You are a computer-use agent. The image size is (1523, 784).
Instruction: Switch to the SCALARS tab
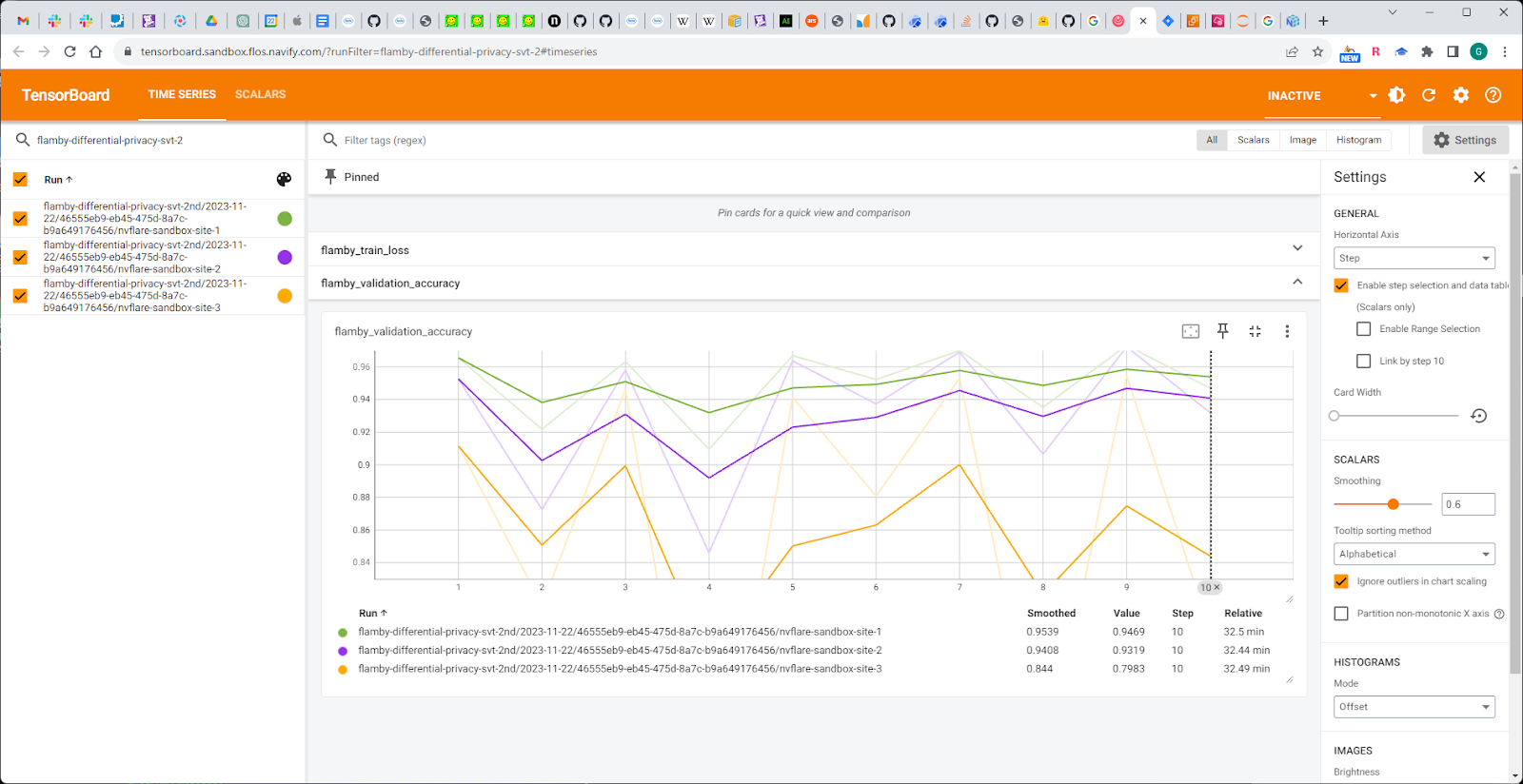click(x=260, y=94)
